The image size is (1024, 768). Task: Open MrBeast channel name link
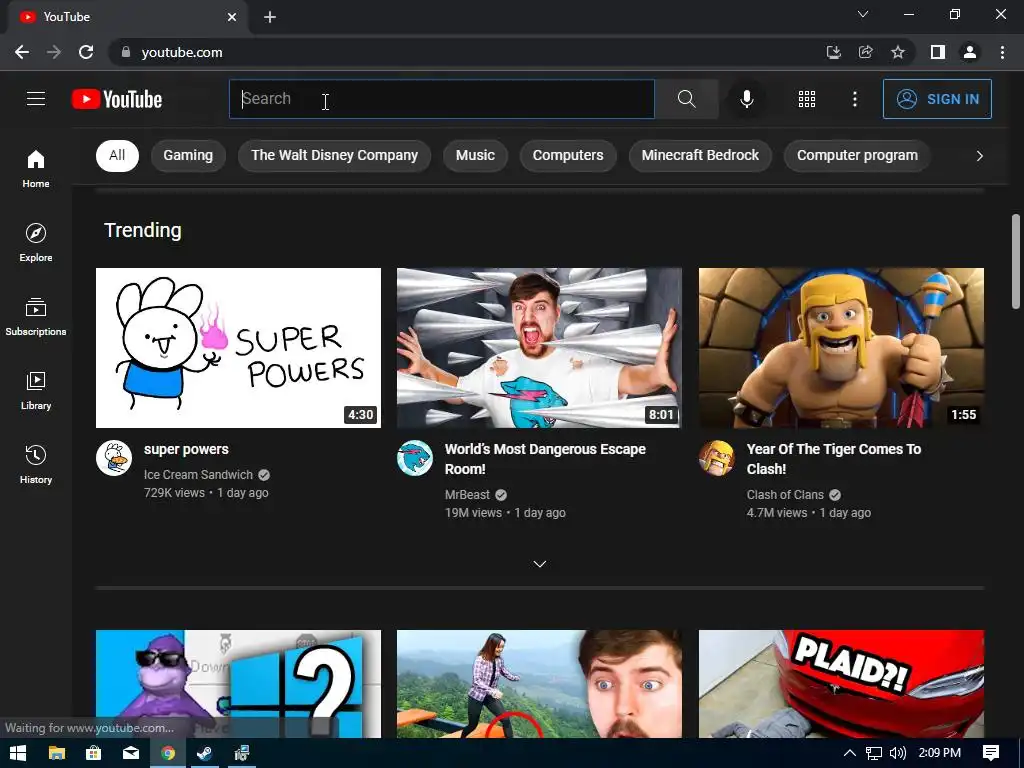click(x=467, y=495)
